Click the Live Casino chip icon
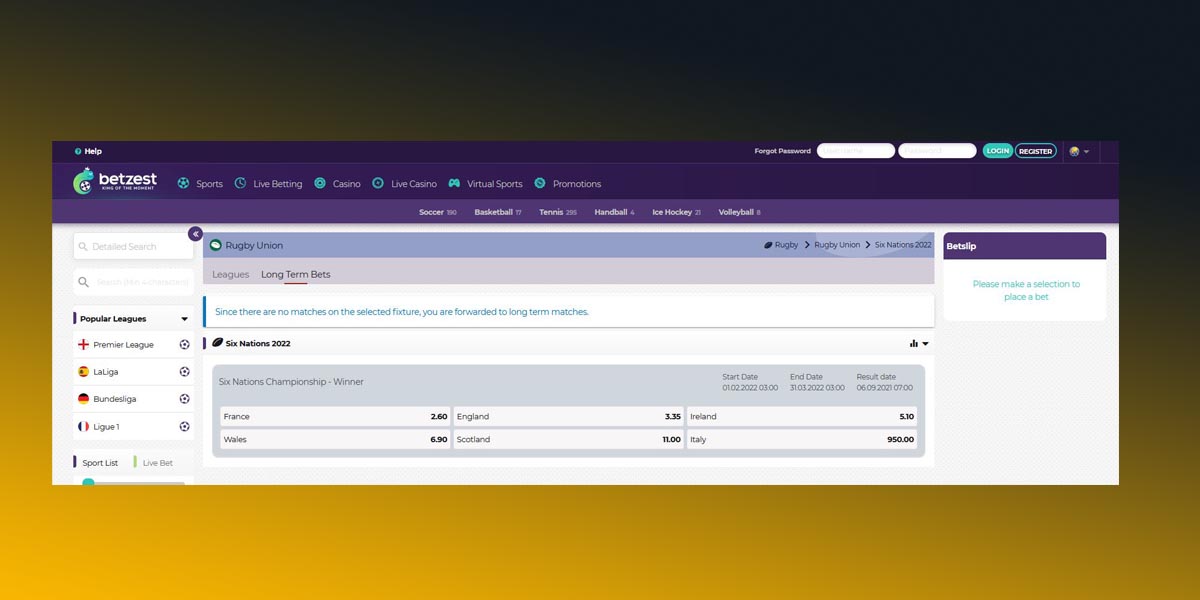The height and width of the screenshot is (600, 1200). [378, 183]
